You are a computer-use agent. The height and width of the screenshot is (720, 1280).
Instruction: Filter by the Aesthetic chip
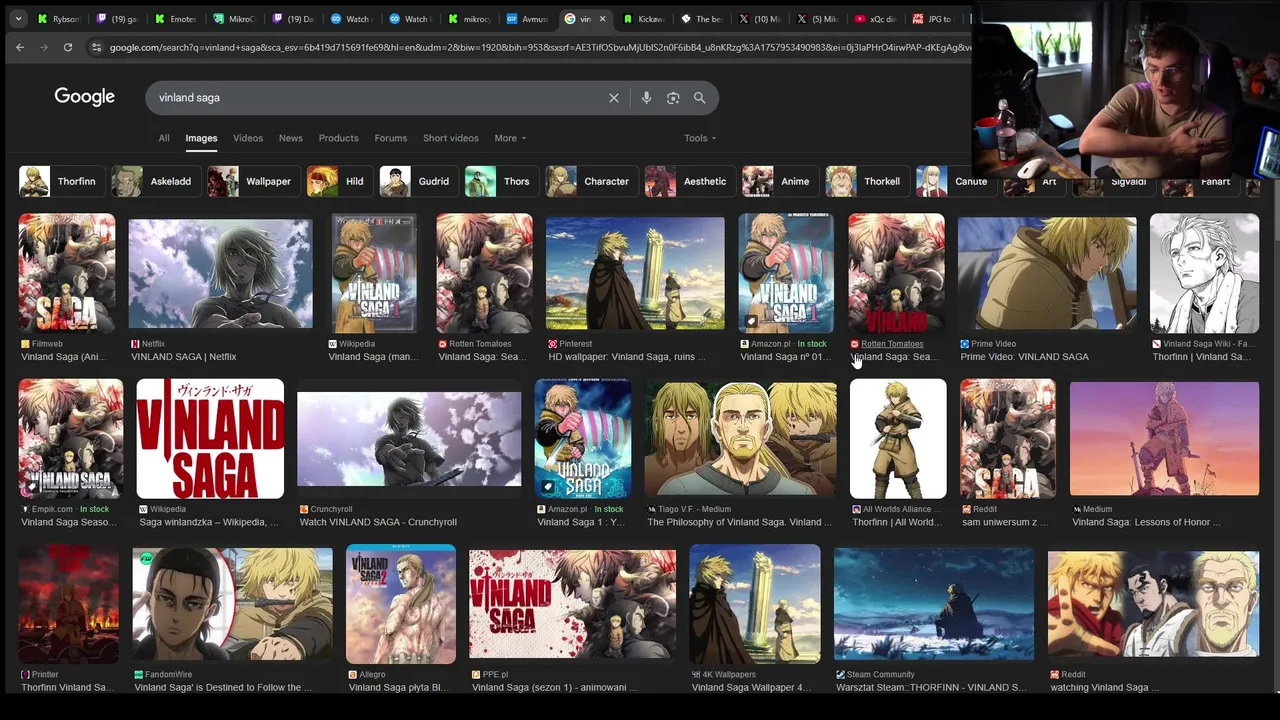point(688,181)
